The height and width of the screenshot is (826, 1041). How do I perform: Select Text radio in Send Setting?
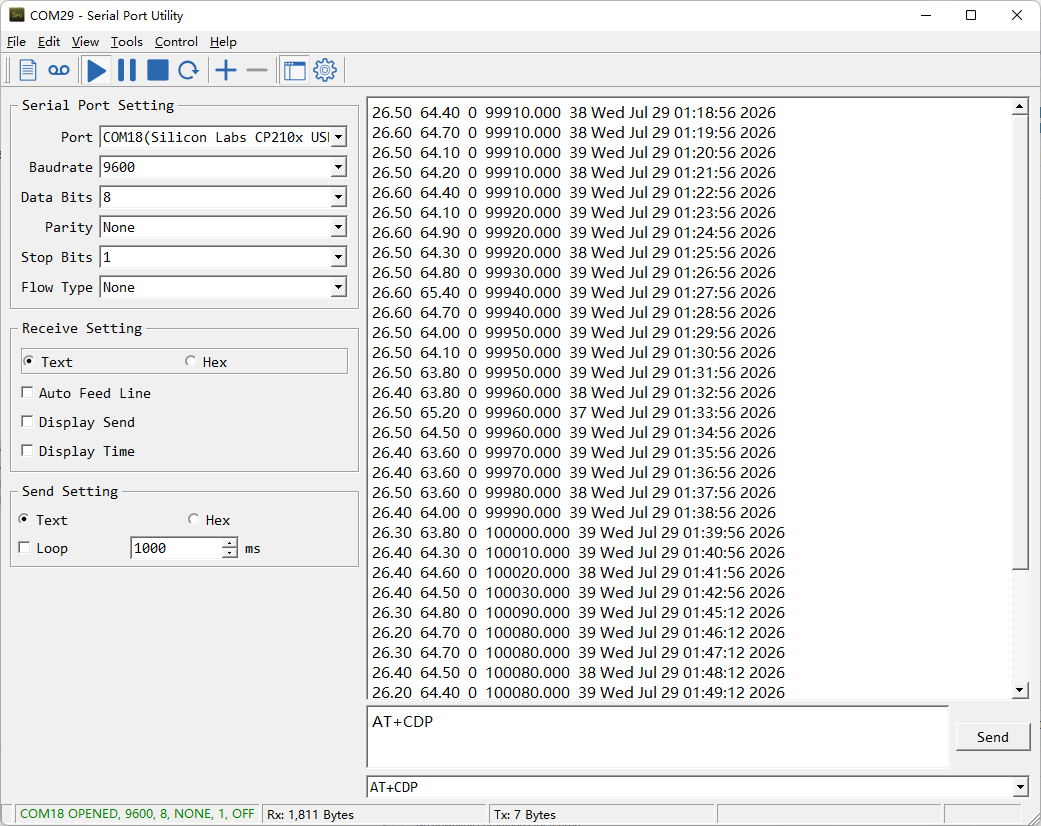24,519
